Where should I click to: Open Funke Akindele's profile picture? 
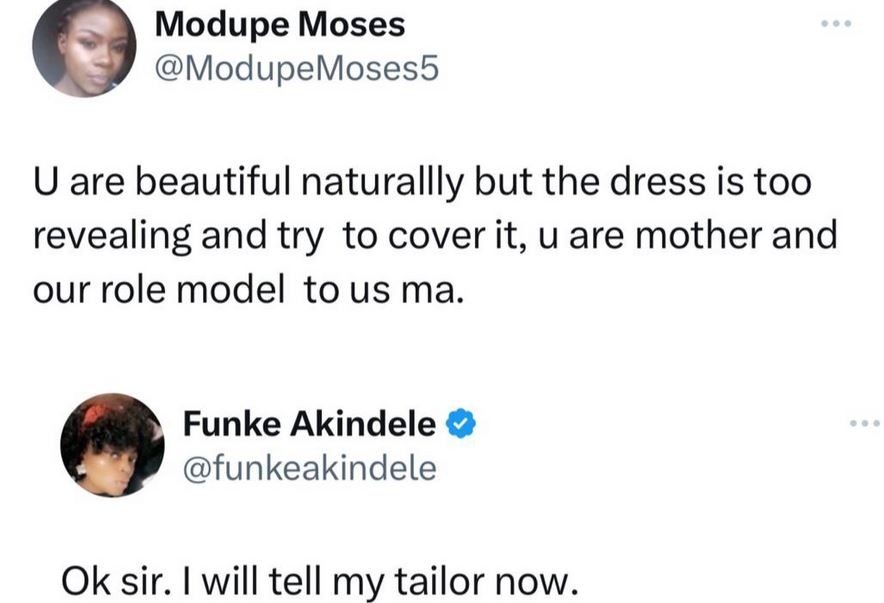(112, 445)
